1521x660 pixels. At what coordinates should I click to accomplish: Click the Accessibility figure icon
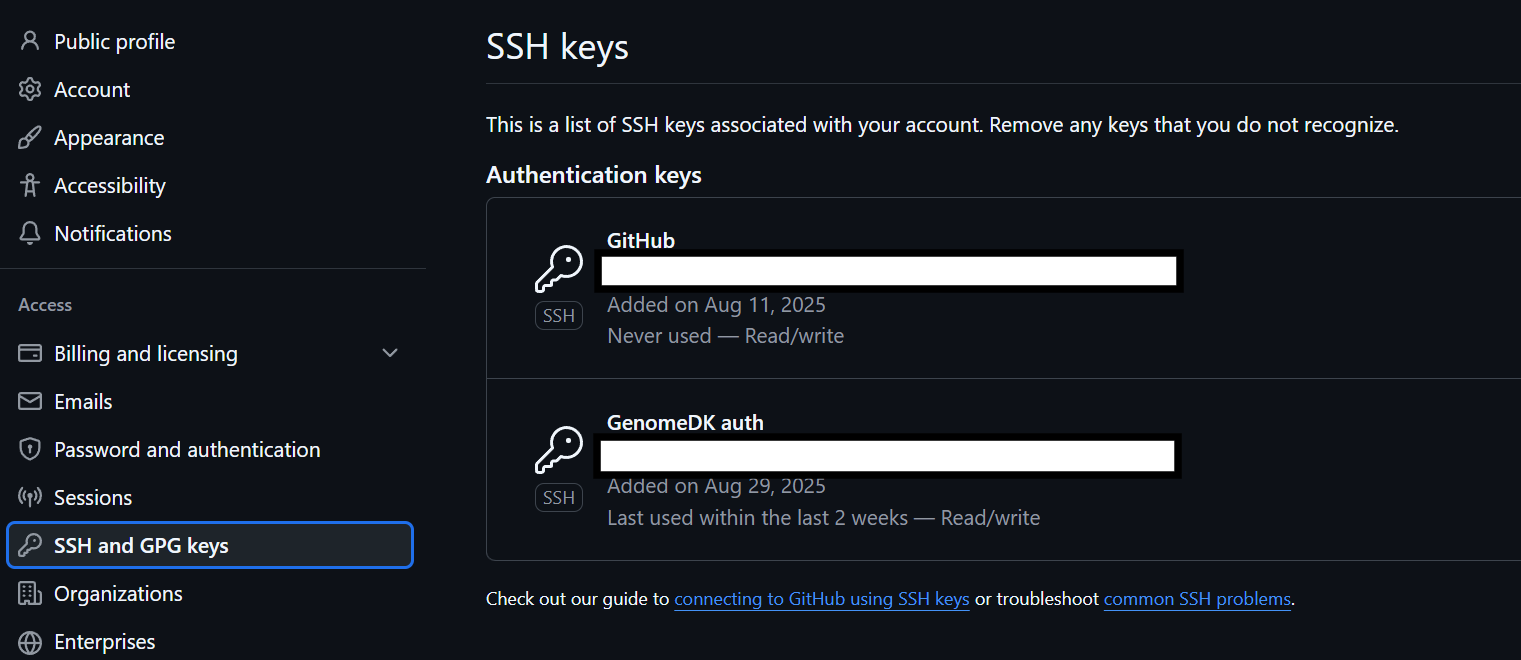tap(30, 185)
